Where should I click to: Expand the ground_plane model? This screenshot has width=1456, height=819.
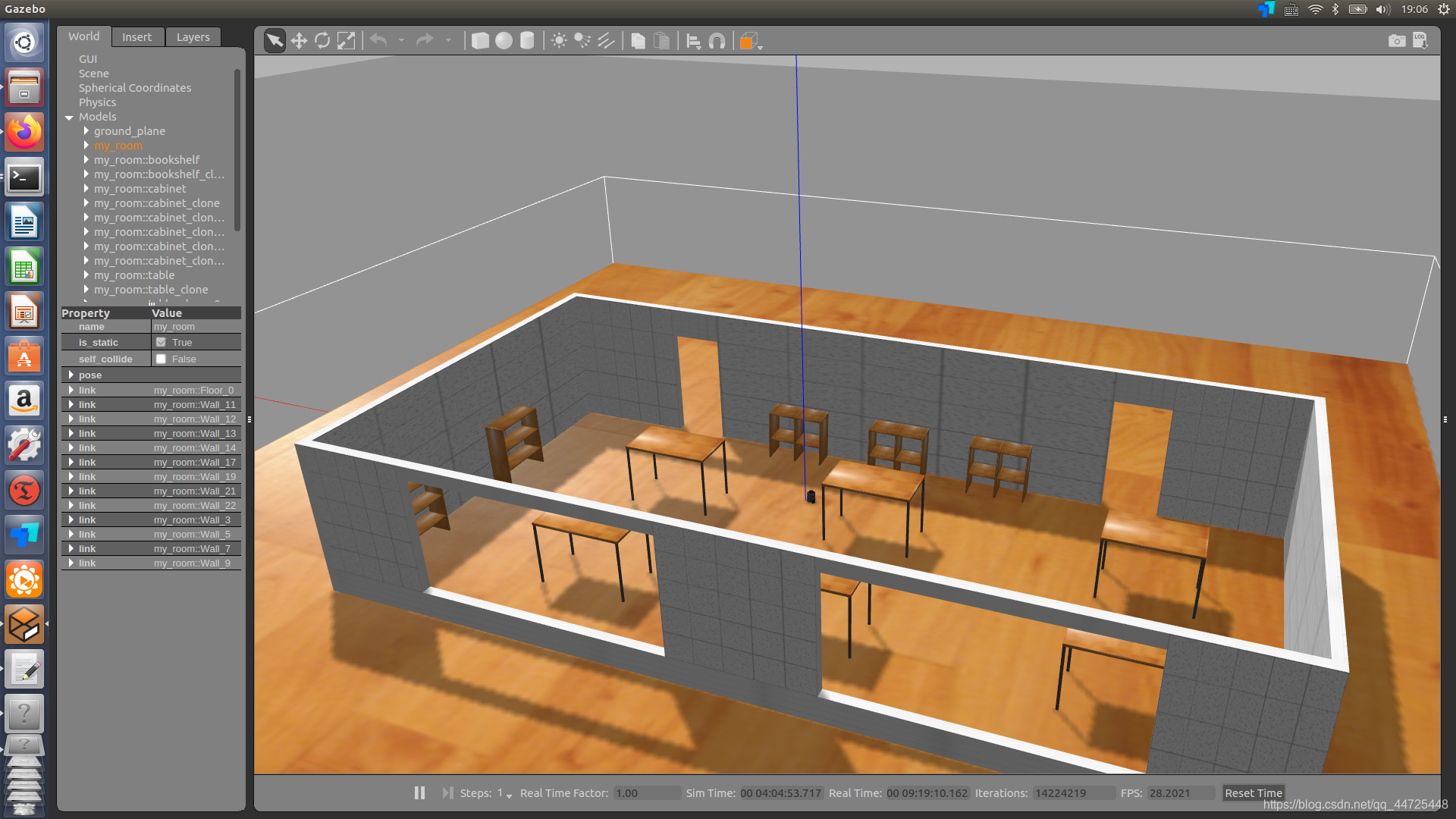tap(86, 131)
